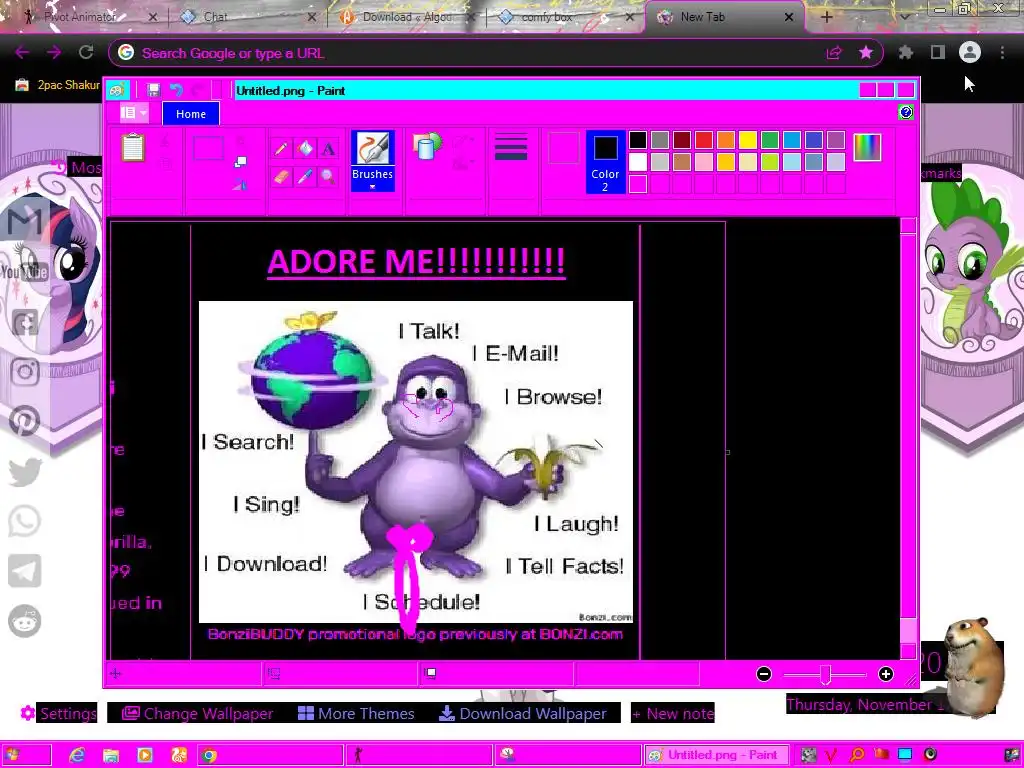Select the Fill with color bucket tool
Image resolution: width=1024 pixels, height=768 pixels.
point(304,149)
